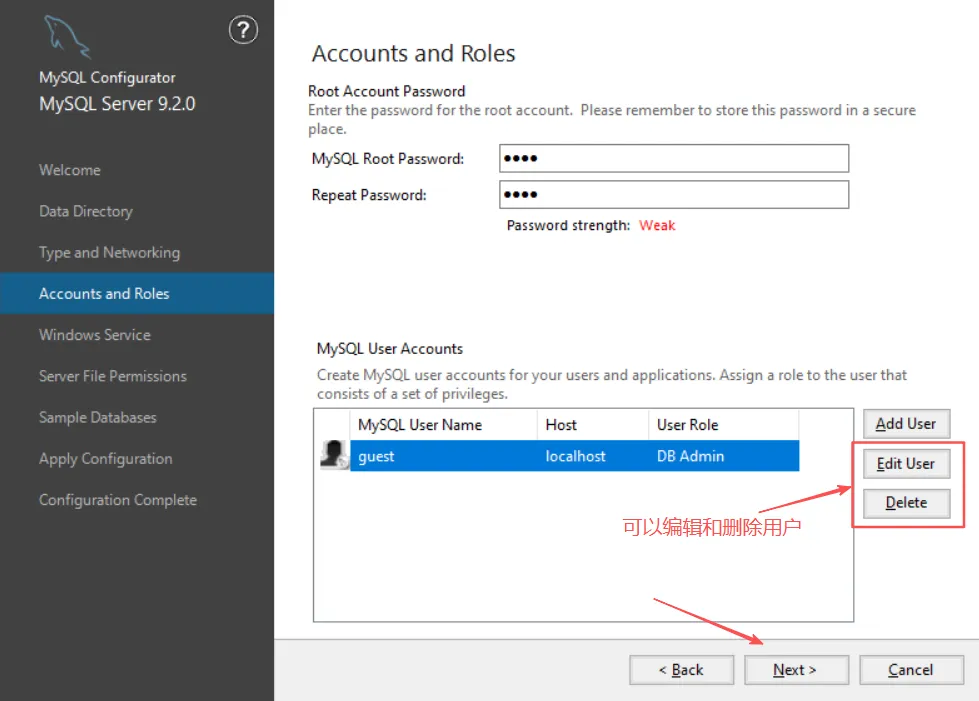Cancel the MySQL configuration
Image resolution: width=979 pixels, height=701 pixels.
(911, 670)
